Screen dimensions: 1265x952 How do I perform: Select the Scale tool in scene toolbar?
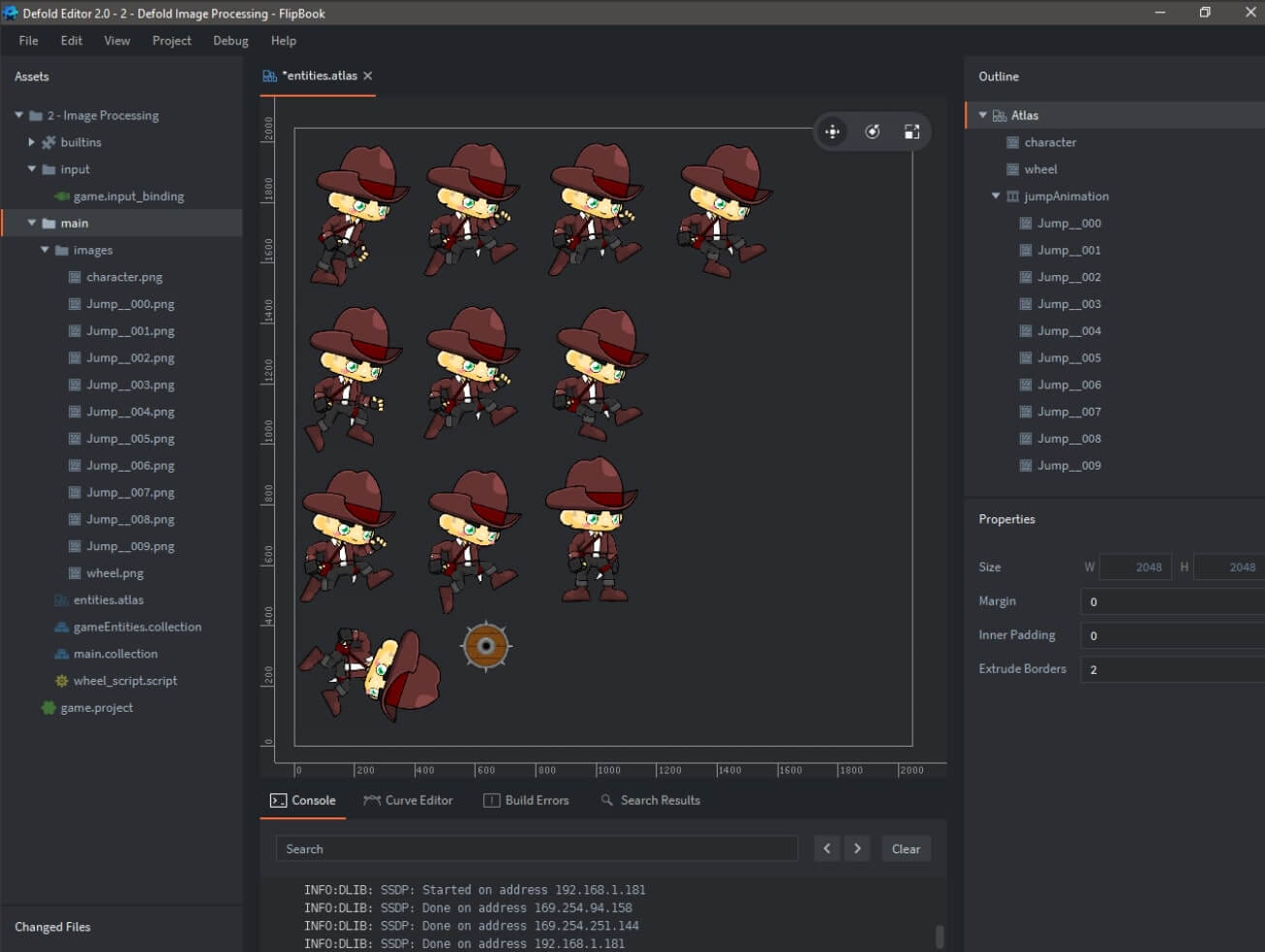tap(911, 132)
